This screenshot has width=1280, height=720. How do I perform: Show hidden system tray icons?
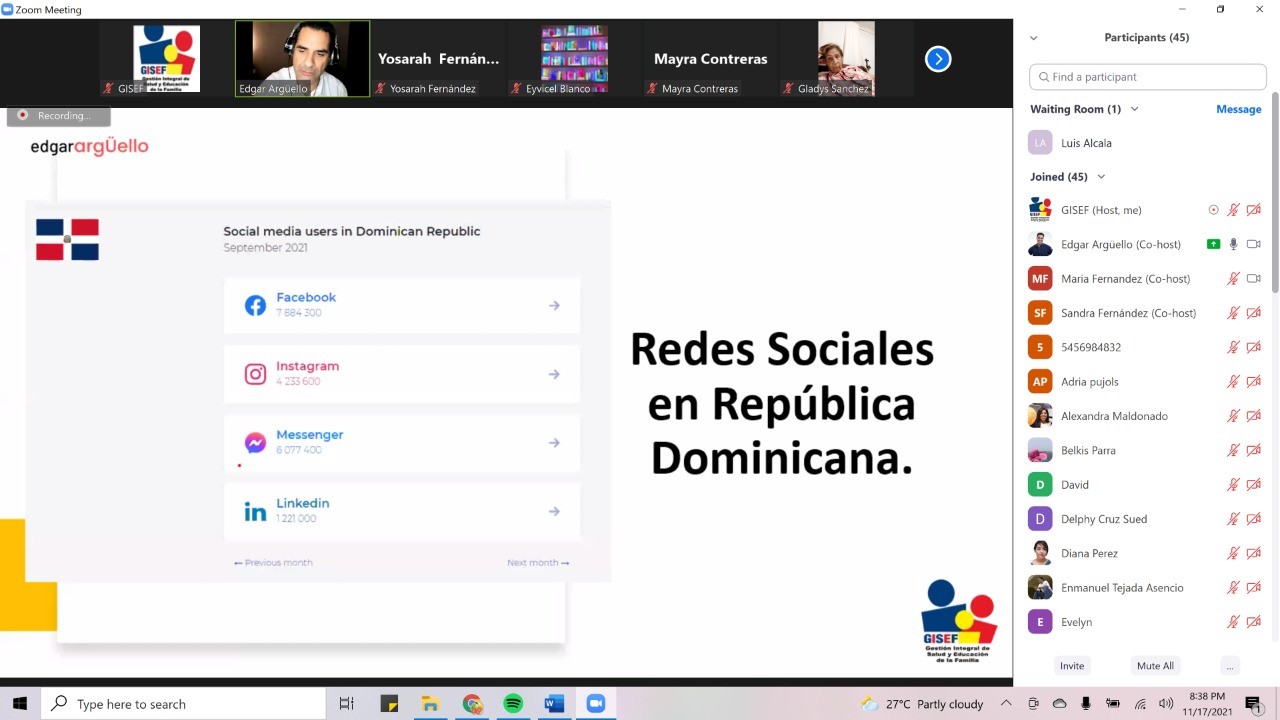click(x=1007, y=704)
